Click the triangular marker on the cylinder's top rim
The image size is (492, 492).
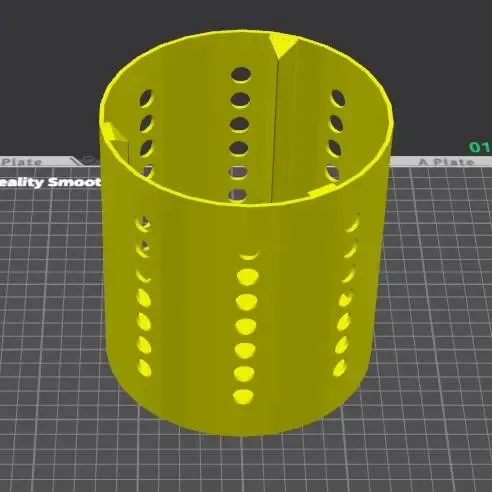[283, 44]
